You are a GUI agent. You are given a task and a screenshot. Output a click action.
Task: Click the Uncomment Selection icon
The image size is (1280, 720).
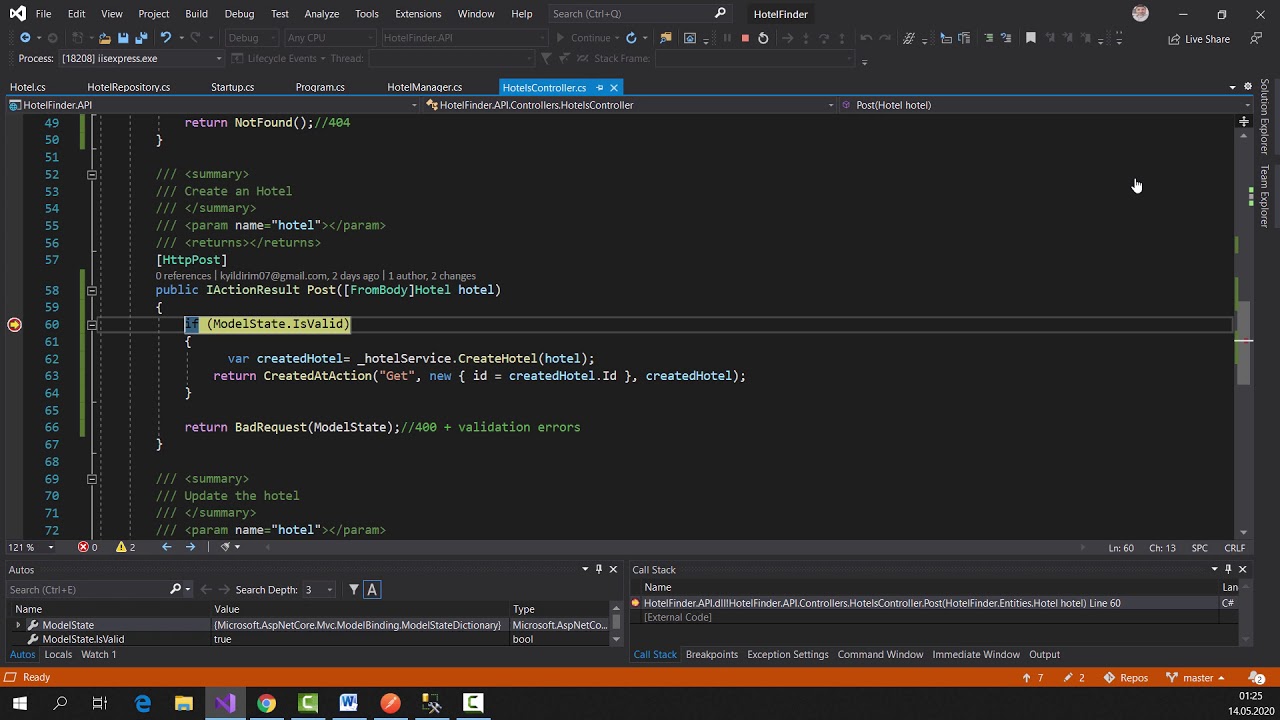[x=1007, y=38]
